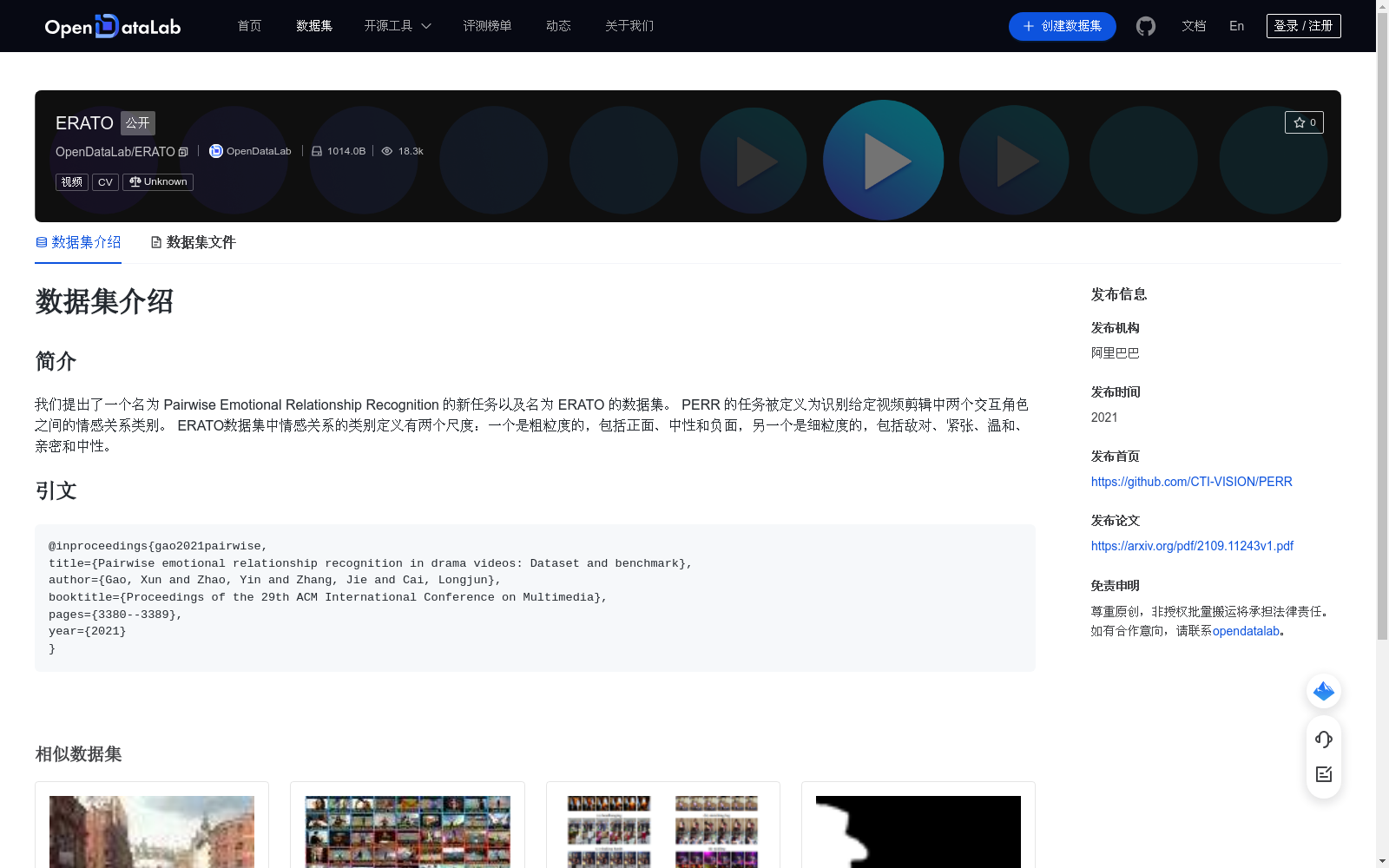The width and height of the screenshot is (1389, 868).
Task: Copy the OpenDataLab/ERATO path icon
Action: [183, 152]
